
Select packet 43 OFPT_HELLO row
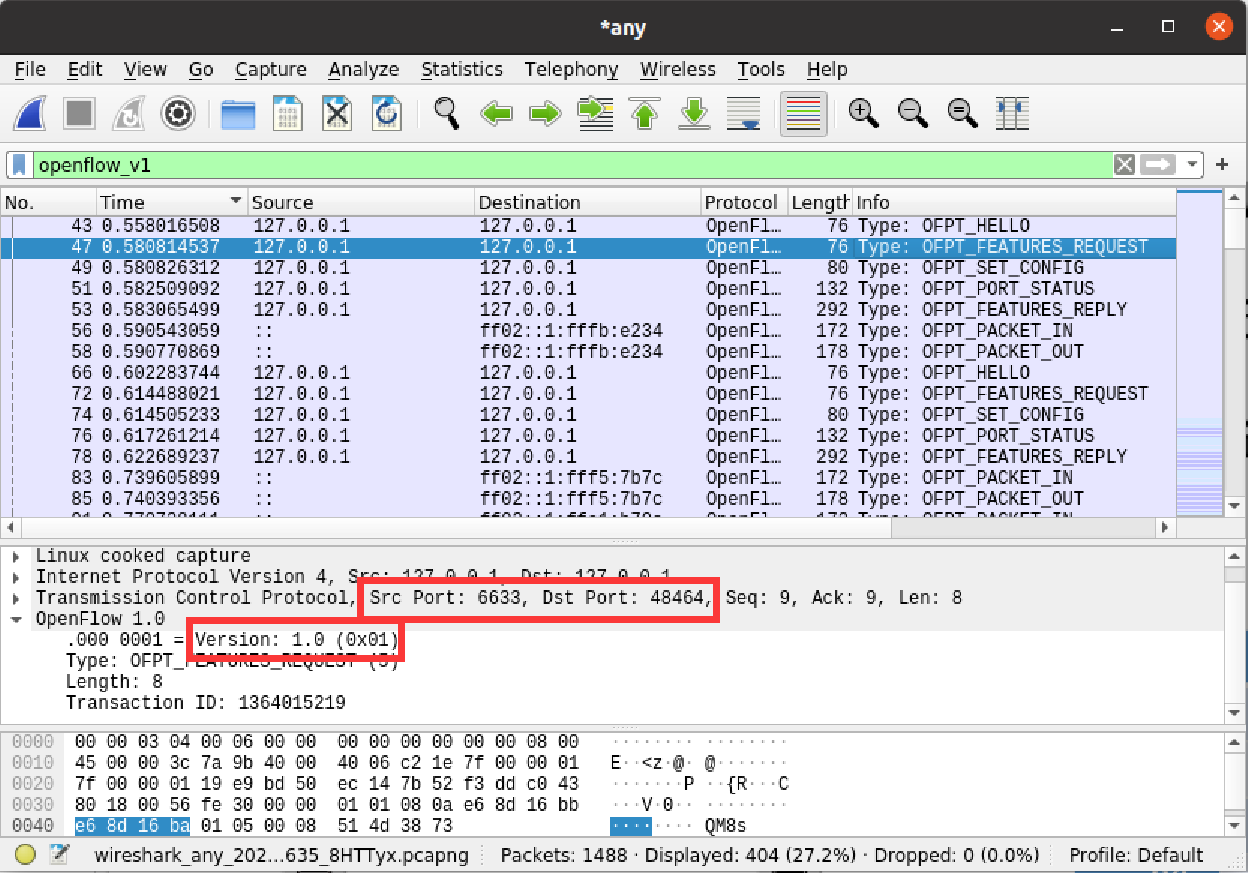[x=588, y=226]
